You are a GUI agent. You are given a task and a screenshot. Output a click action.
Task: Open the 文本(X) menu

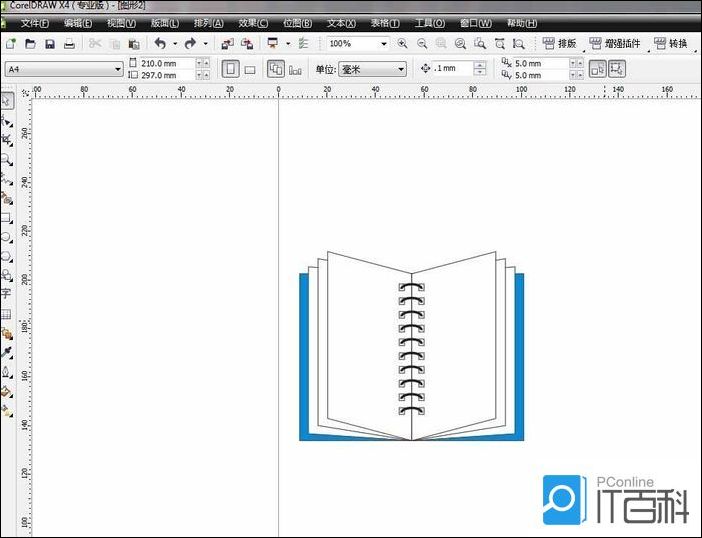coord(341,23)
